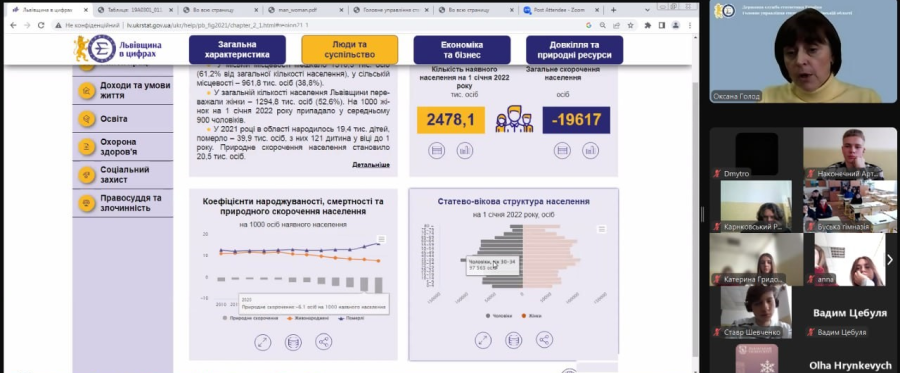Image resolution: width=900 pixels, height=373 pixels.
Task: Bookmark this page with the star icon
Action: point(630,25)
